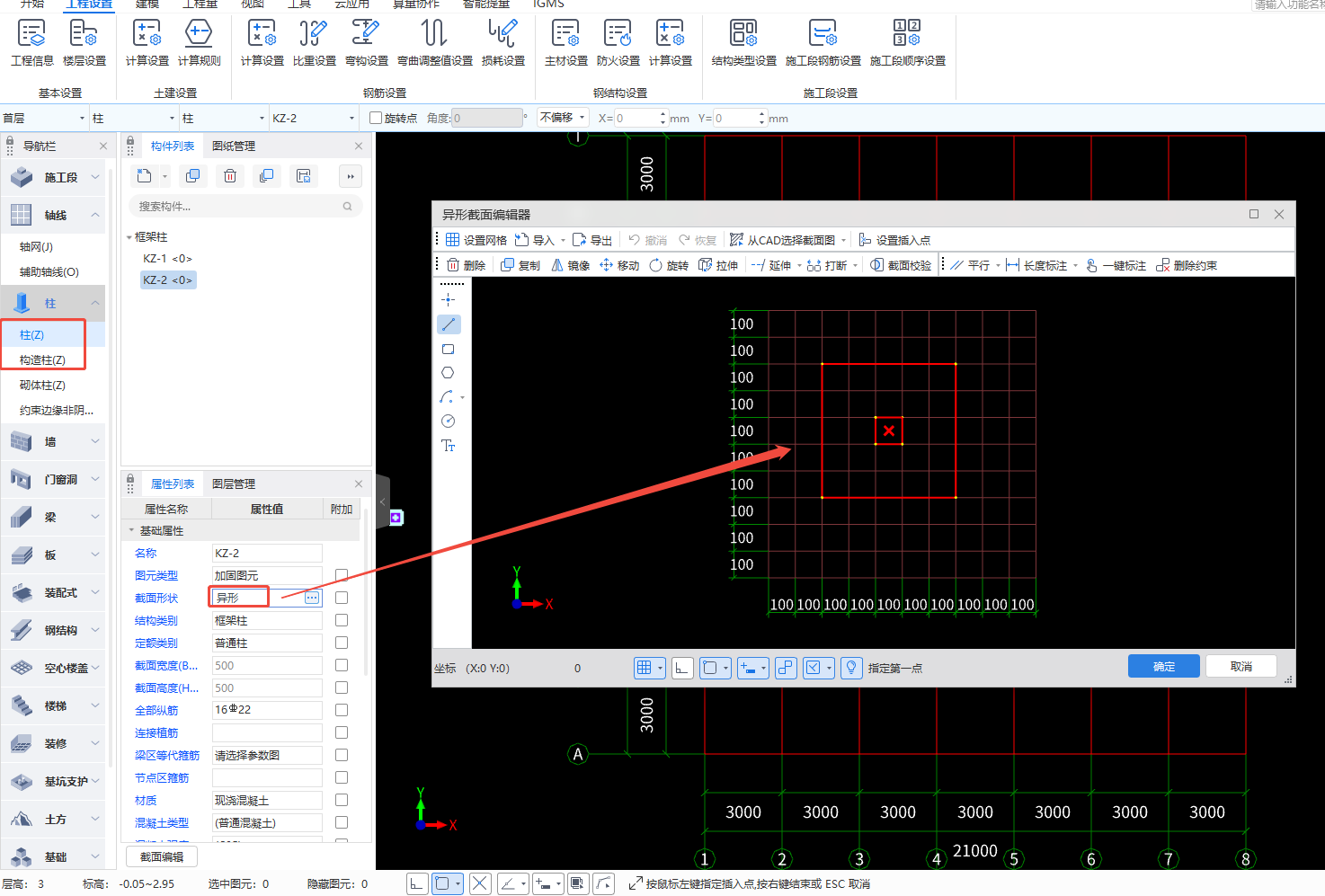Screen dimensions: 1325x896
Task: Click 一键标注 in the section editor toolbar
Action: click(x=1116, y=265)
